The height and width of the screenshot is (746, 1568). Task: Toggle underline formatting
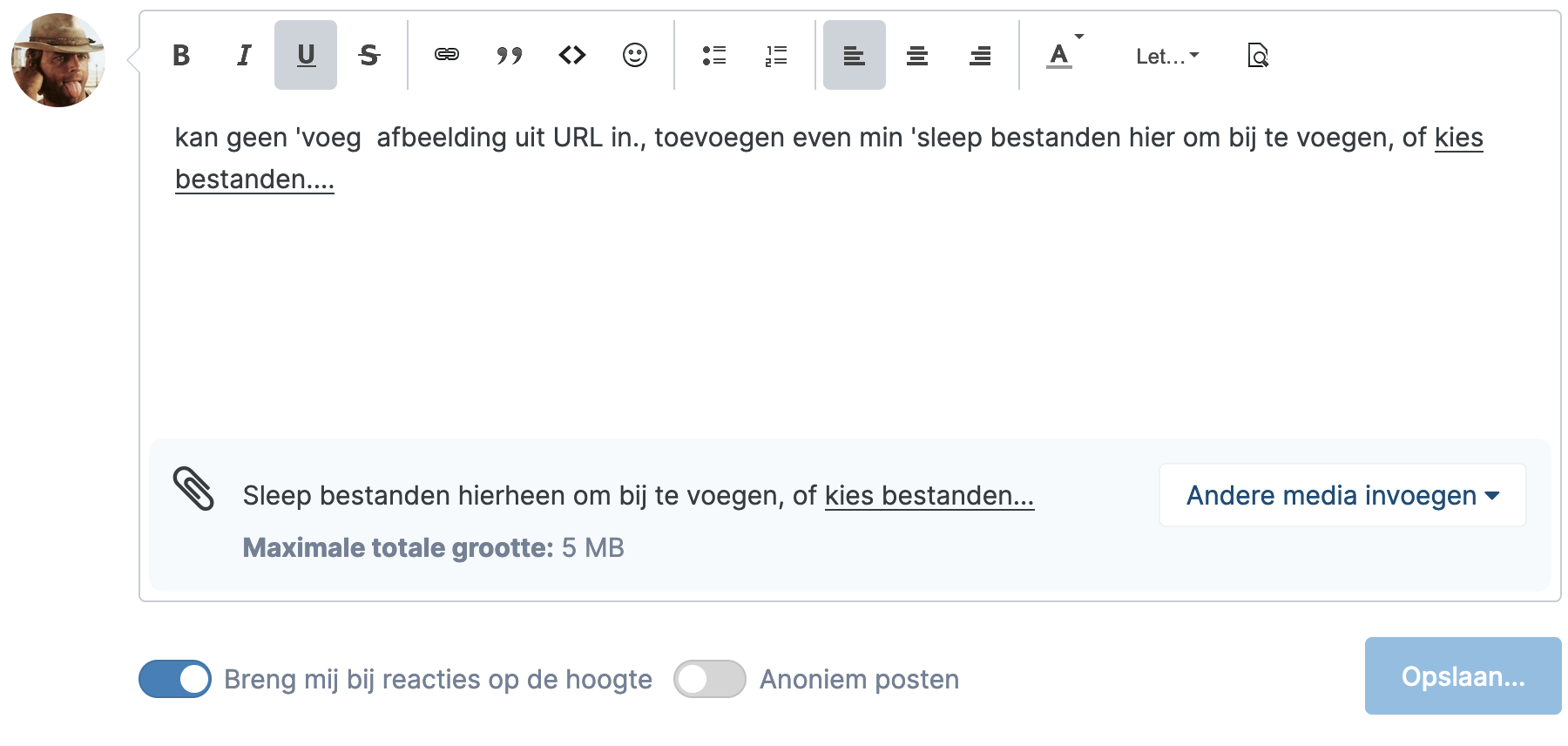point(306,55)
